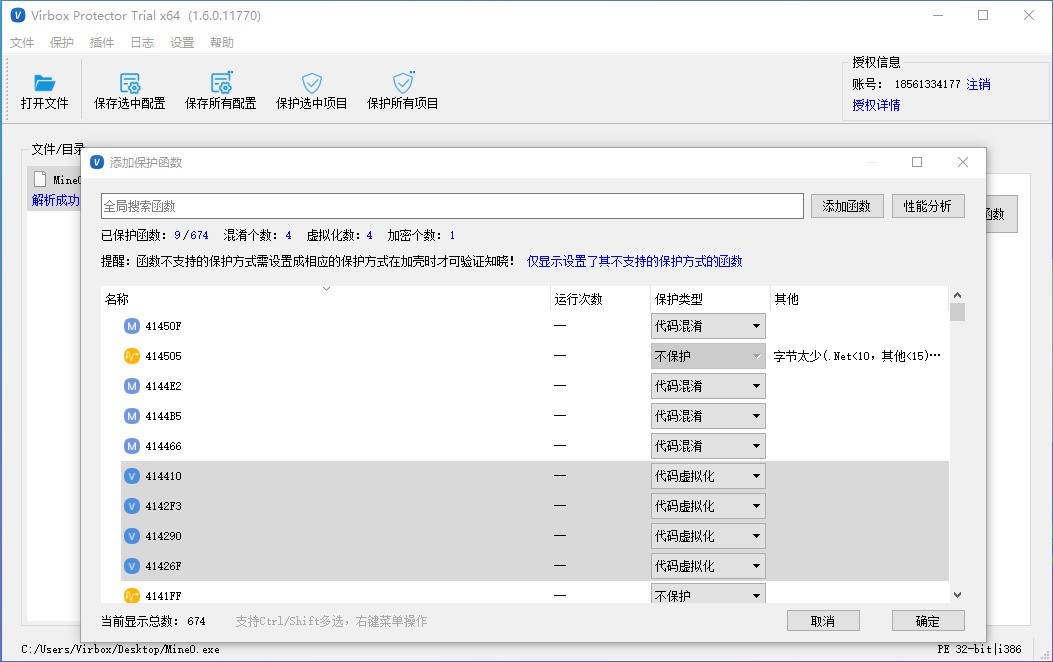The image size is (1053, 662).
Task: Click the logo icon of 添加保护函数 dialog
Action: coord(97,162)
